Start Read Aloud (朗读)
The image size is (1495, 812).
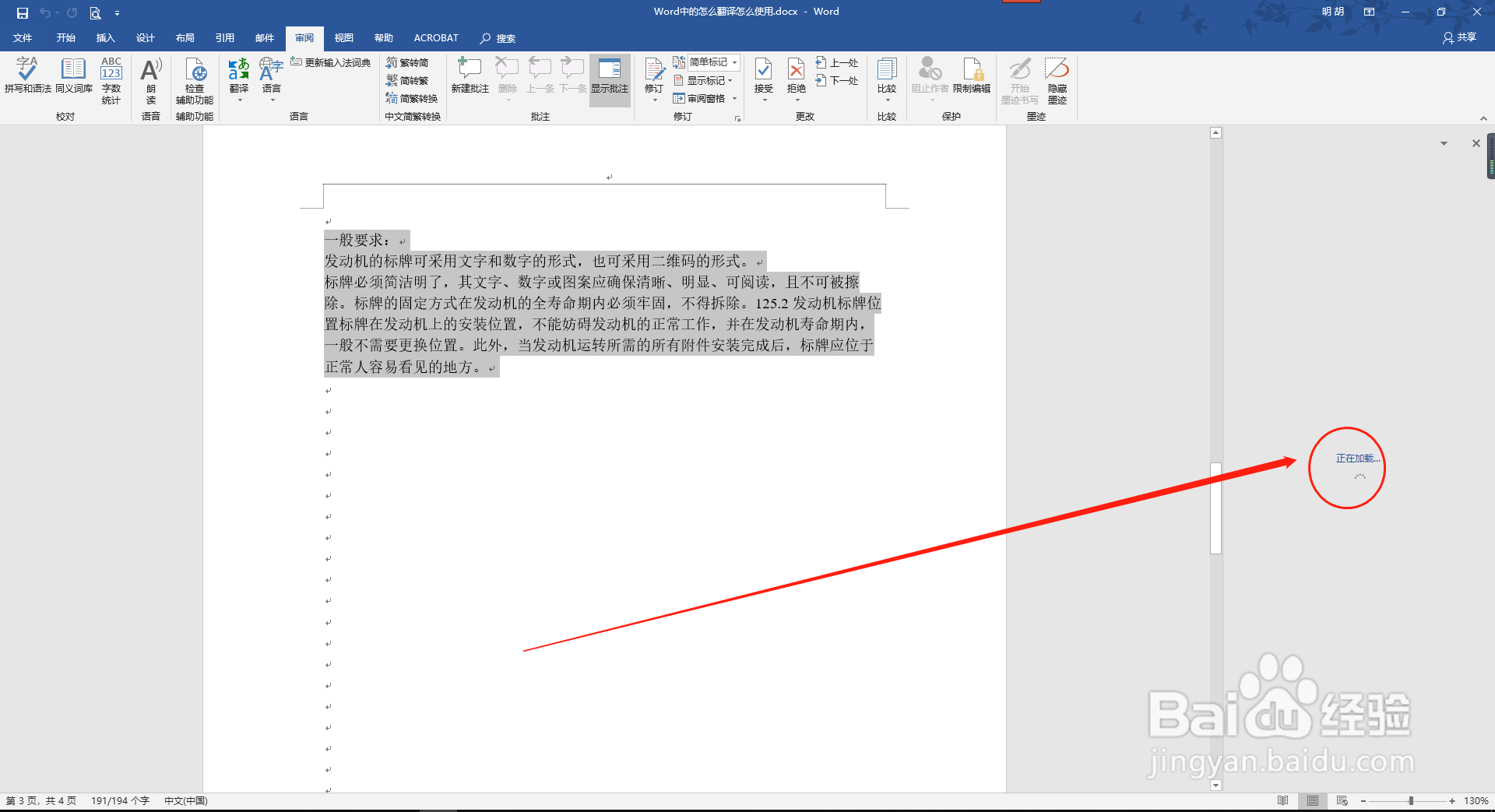151,80
